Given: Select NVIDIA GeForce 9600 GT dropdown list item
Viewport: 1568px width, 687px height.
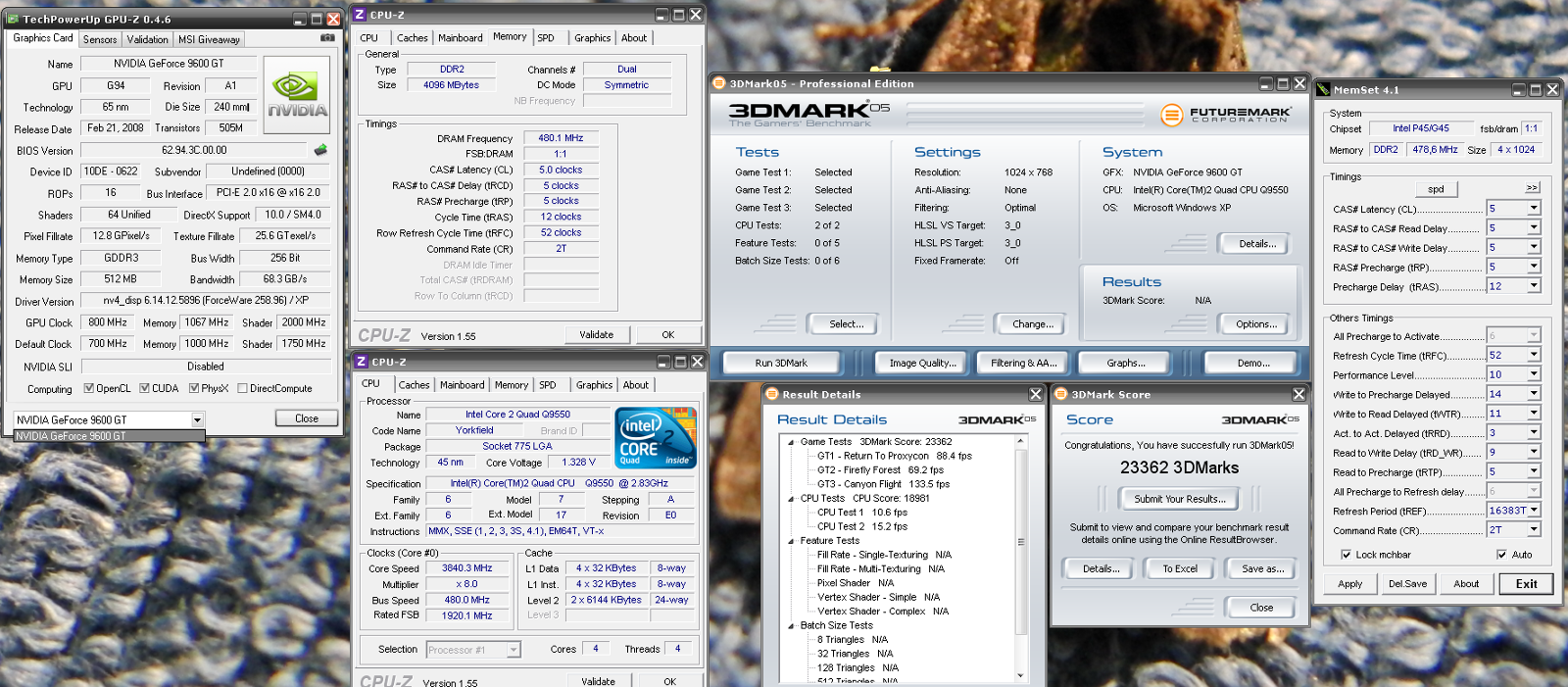Looking at the screenshot, I should click(109, 436).
